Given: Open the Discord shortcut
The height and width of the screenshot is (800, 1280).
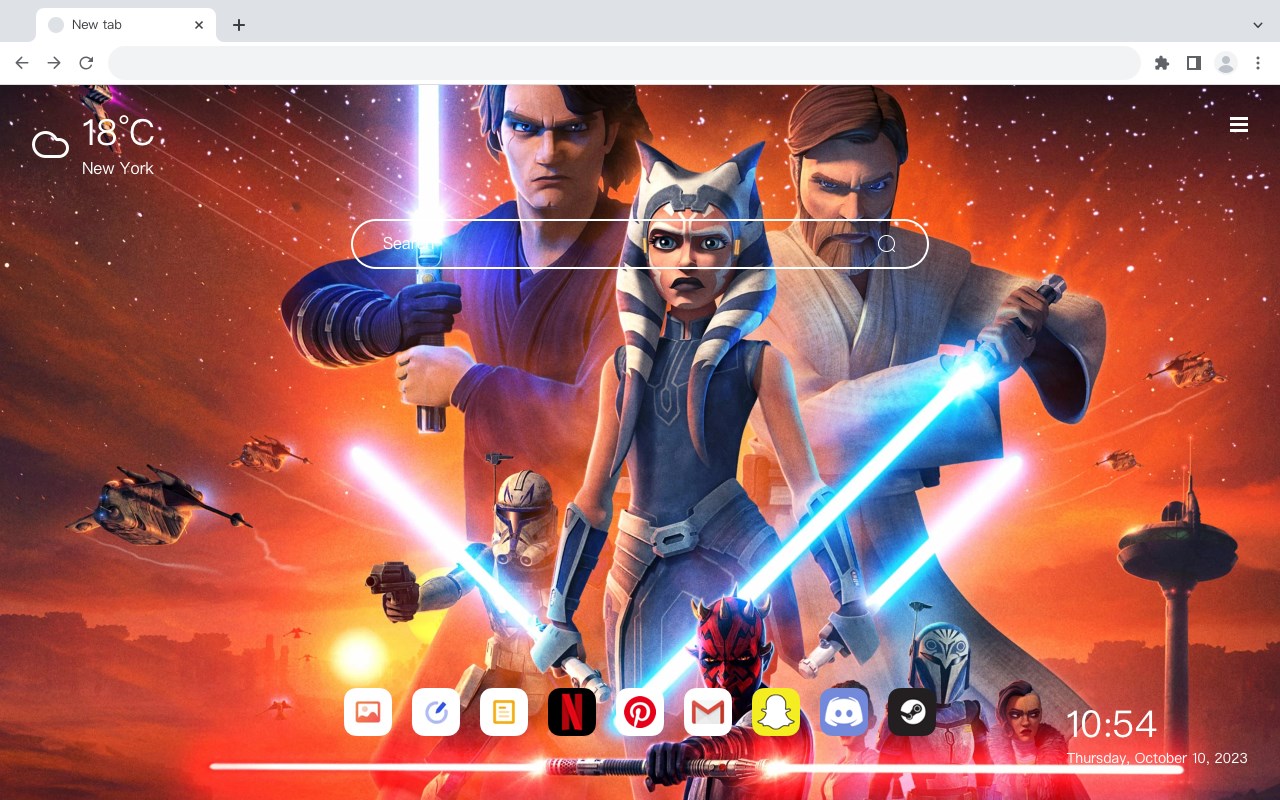Looking at the screenshot, I should (844, 712).
